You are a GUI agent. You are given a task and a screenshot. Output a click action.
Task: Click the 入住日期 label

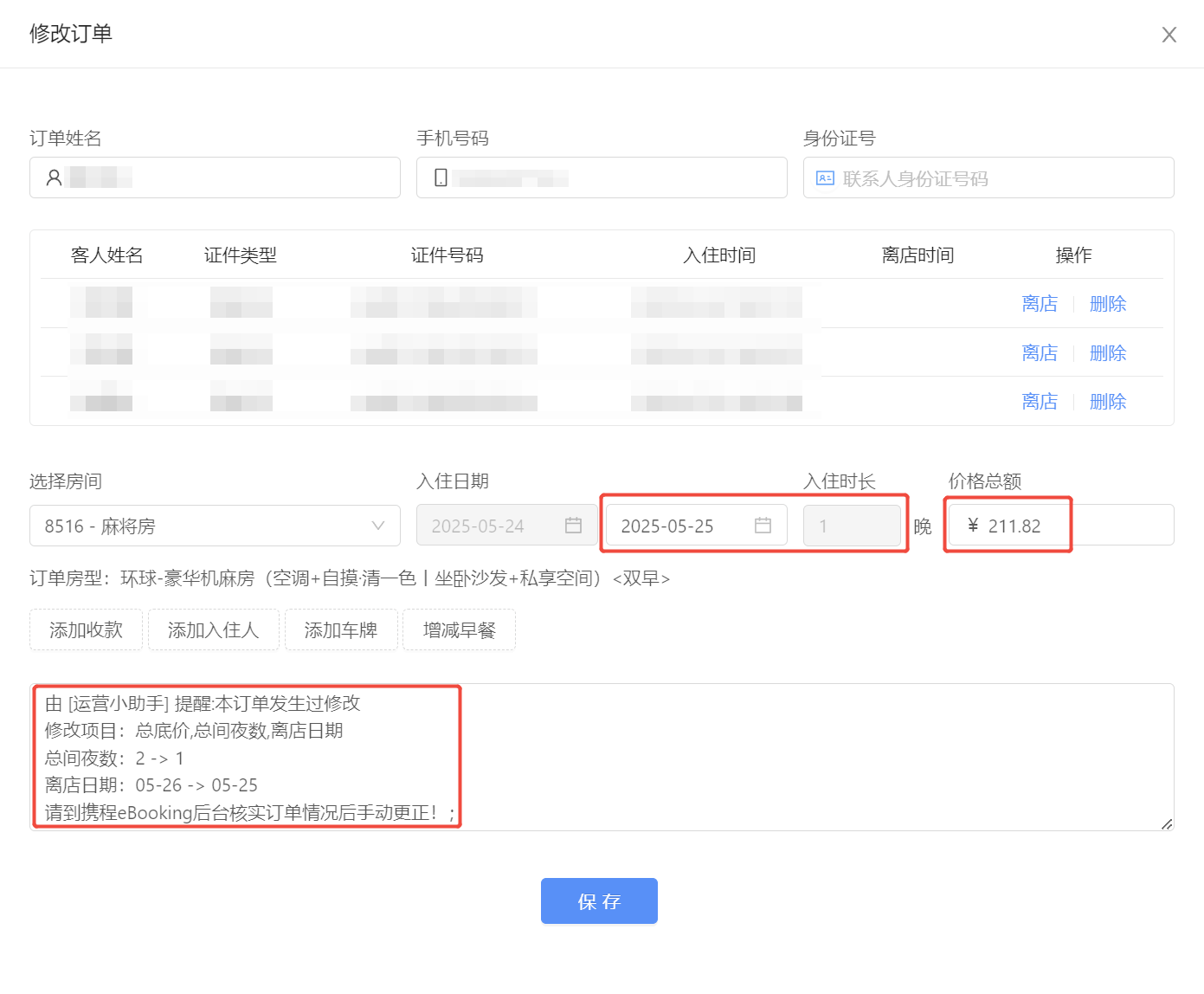click(453, 481)
